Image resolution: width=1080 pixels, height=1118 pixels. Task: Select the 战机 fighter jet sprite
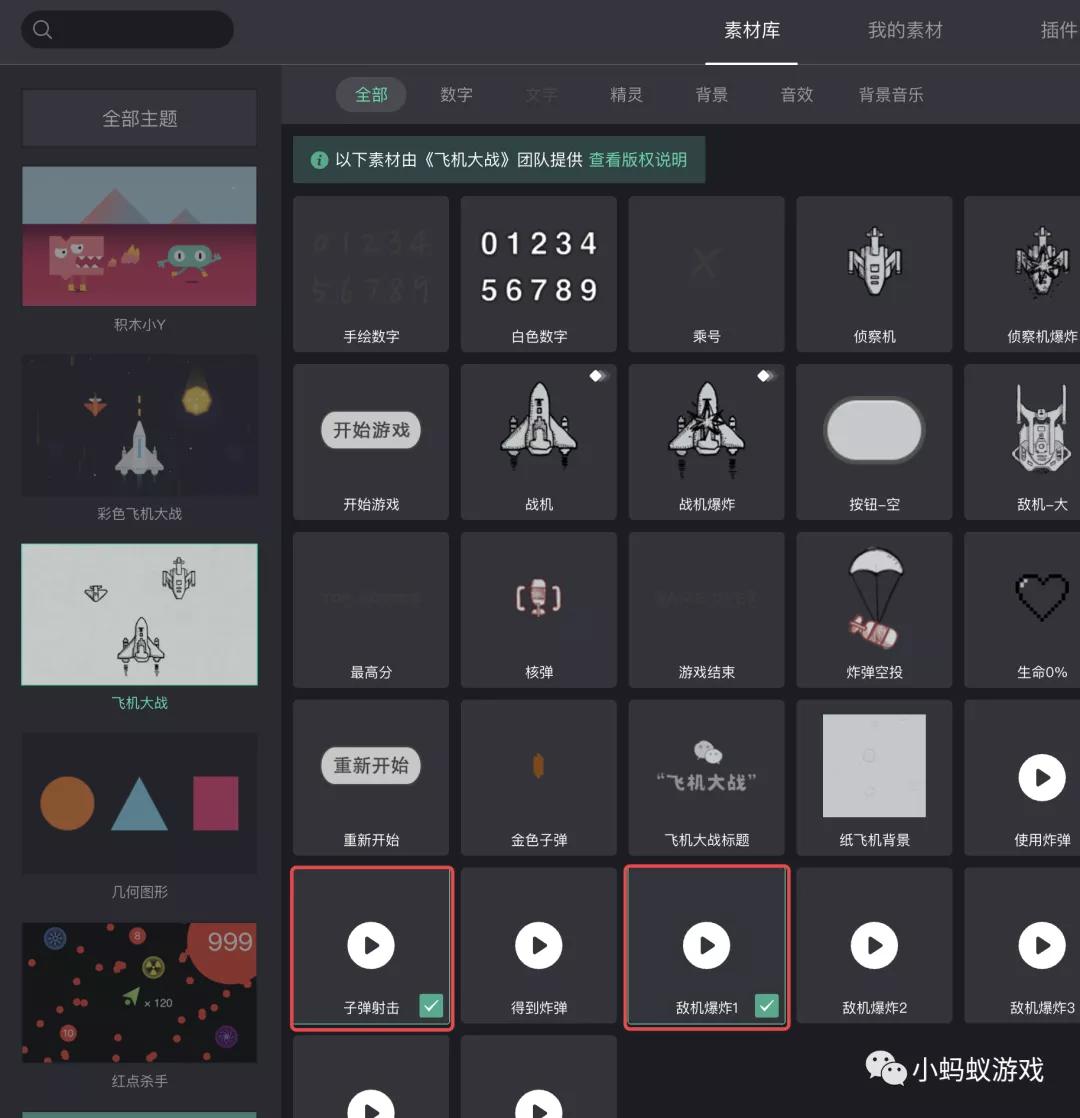[x=538, y=430]
